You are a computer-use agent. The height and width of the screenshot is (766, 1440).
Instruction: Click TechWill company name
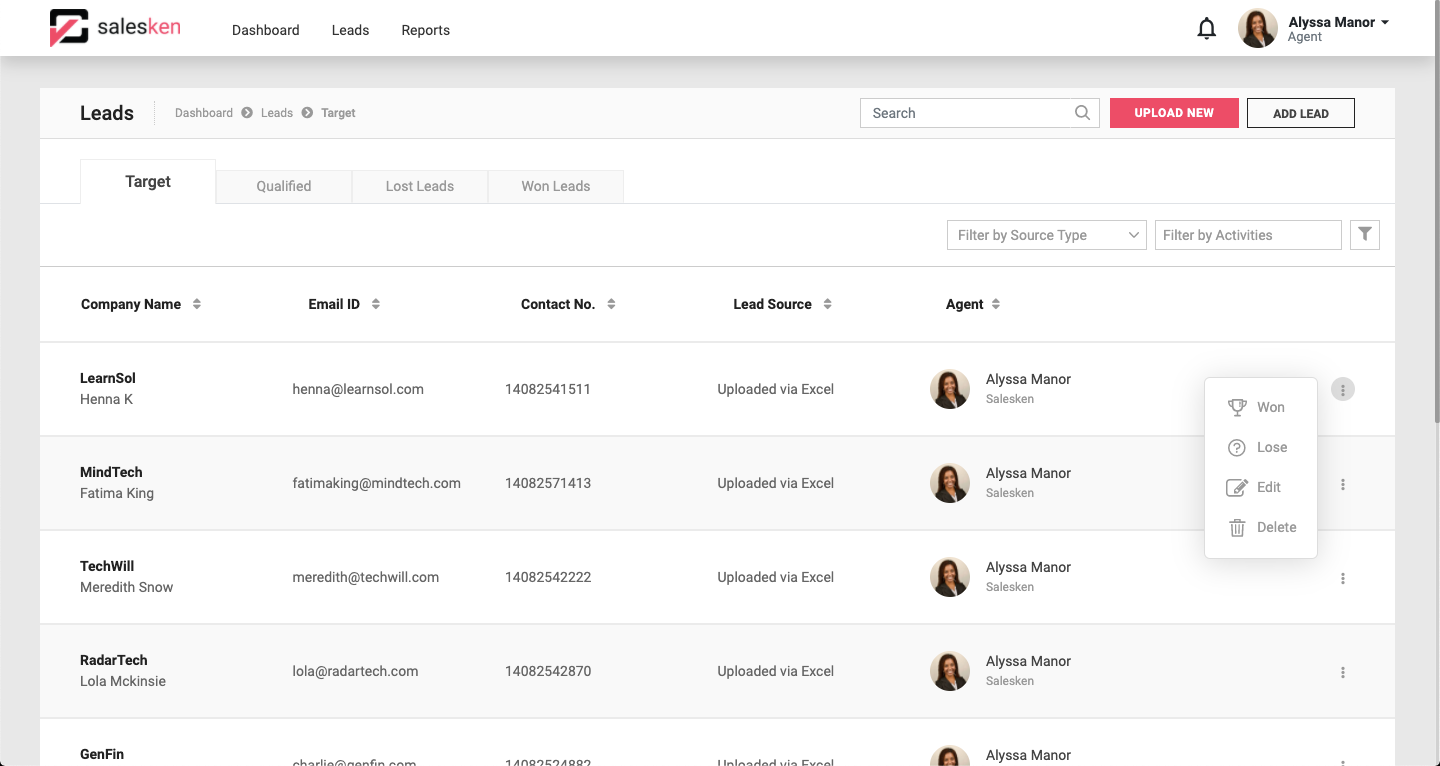pyautogui.click(x=107, y=566)
